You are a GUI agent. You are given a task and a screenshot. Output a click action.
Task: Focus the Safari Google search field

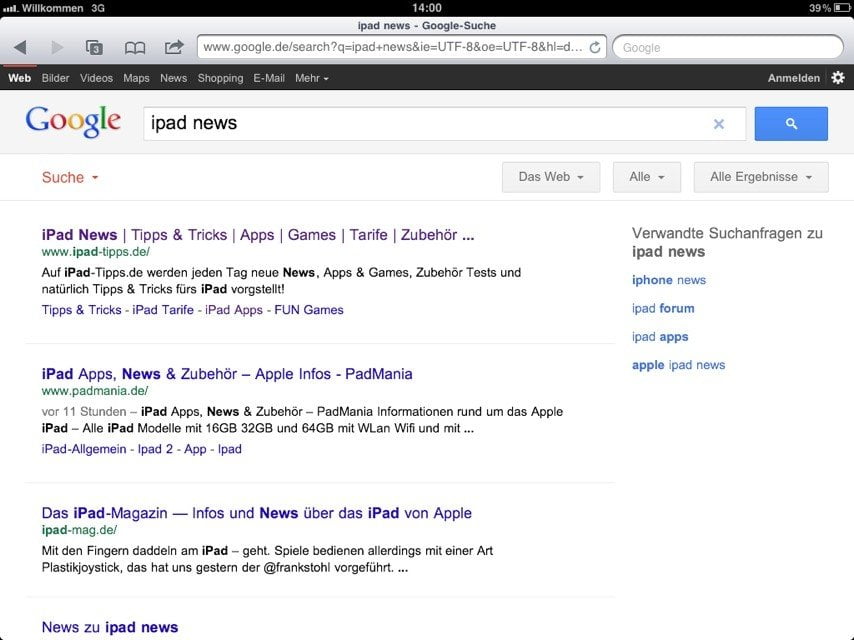(x=728, y=47)
